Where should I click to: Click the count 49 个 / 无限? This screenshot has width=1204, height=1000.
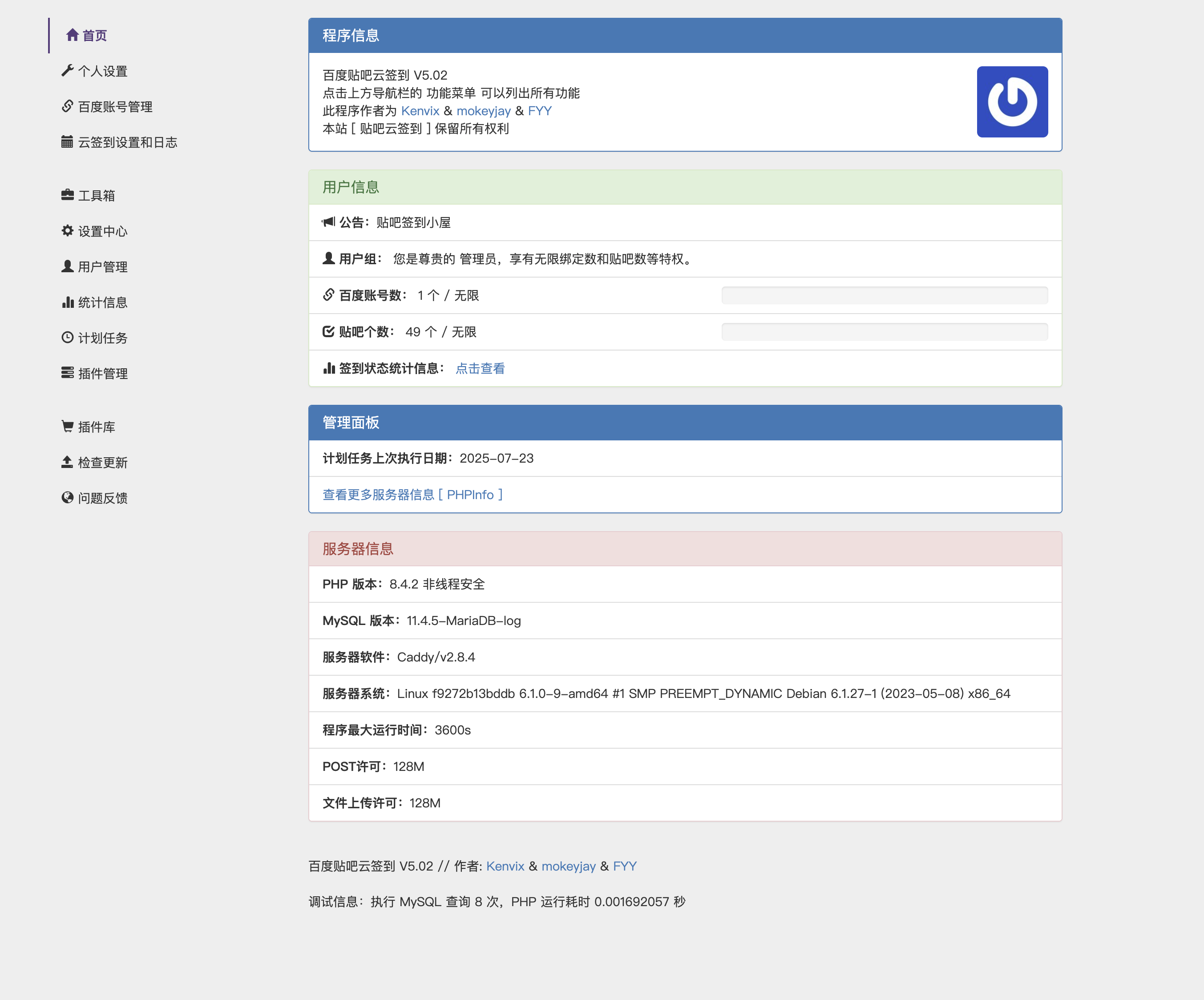point(441,332)
